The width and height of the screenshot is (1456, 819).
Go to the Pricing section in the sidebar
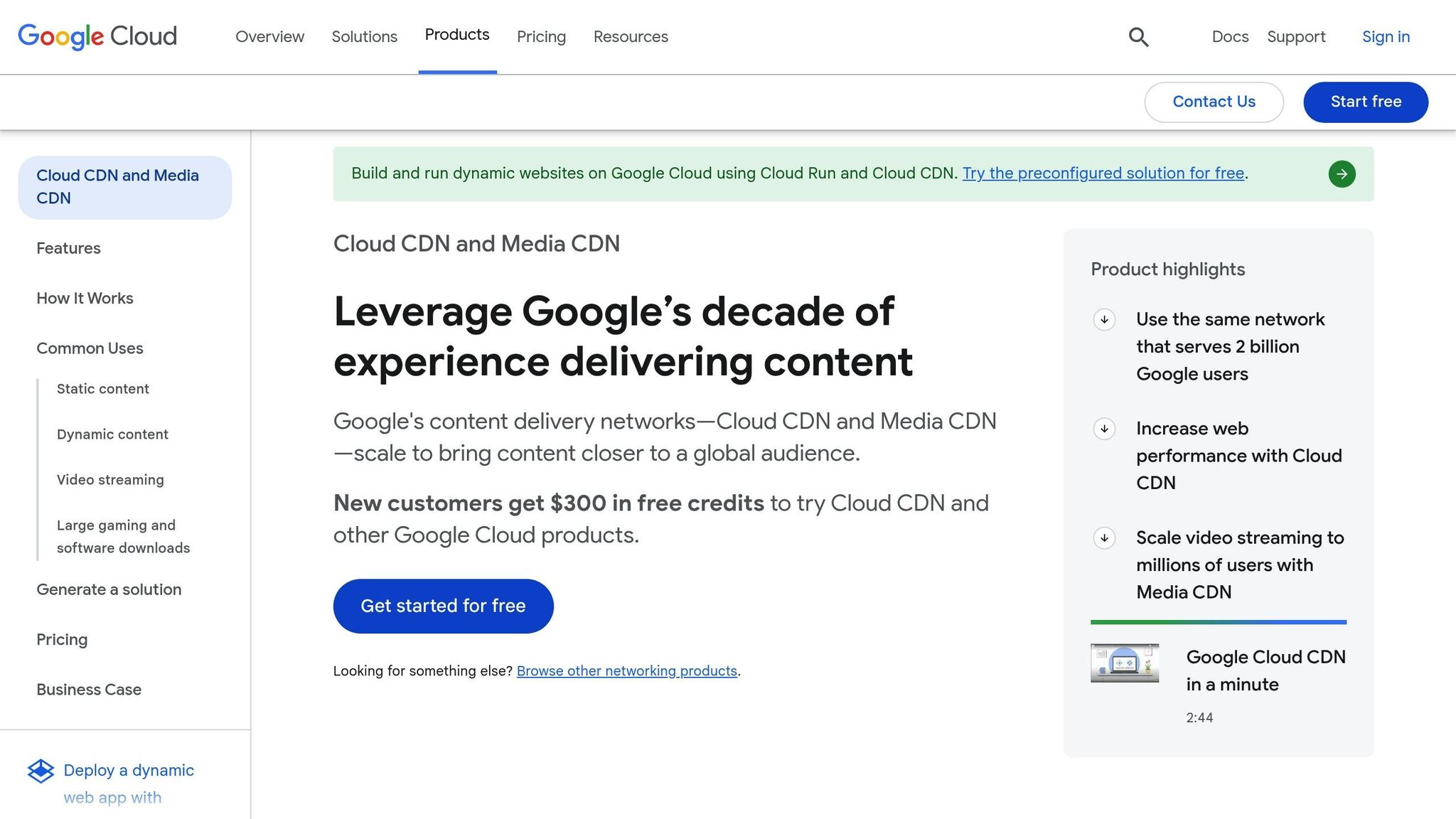(62, 639)
